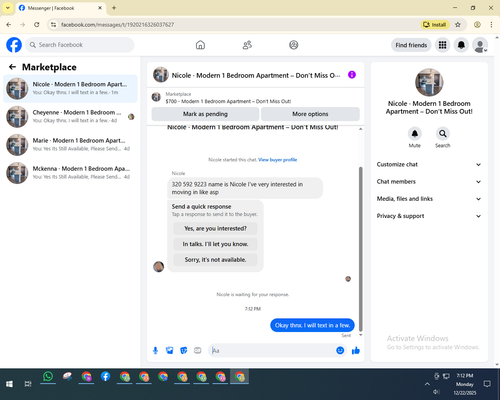Choose a GIF icon
The height and width of the screenshot is (400, 500).
point(198,350)
